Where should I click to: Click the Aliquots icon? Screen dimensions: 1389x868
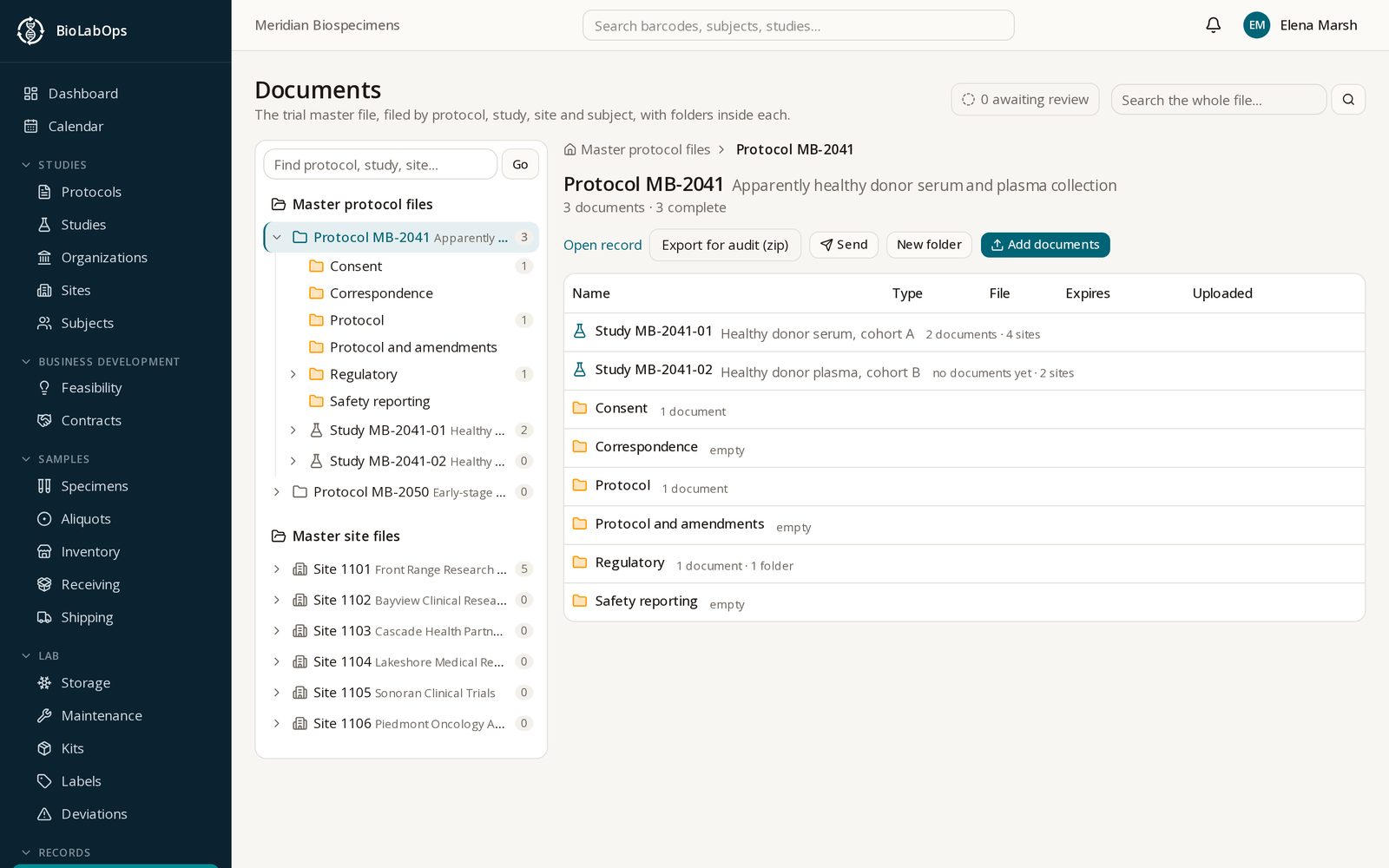click(x=44, y=519)
